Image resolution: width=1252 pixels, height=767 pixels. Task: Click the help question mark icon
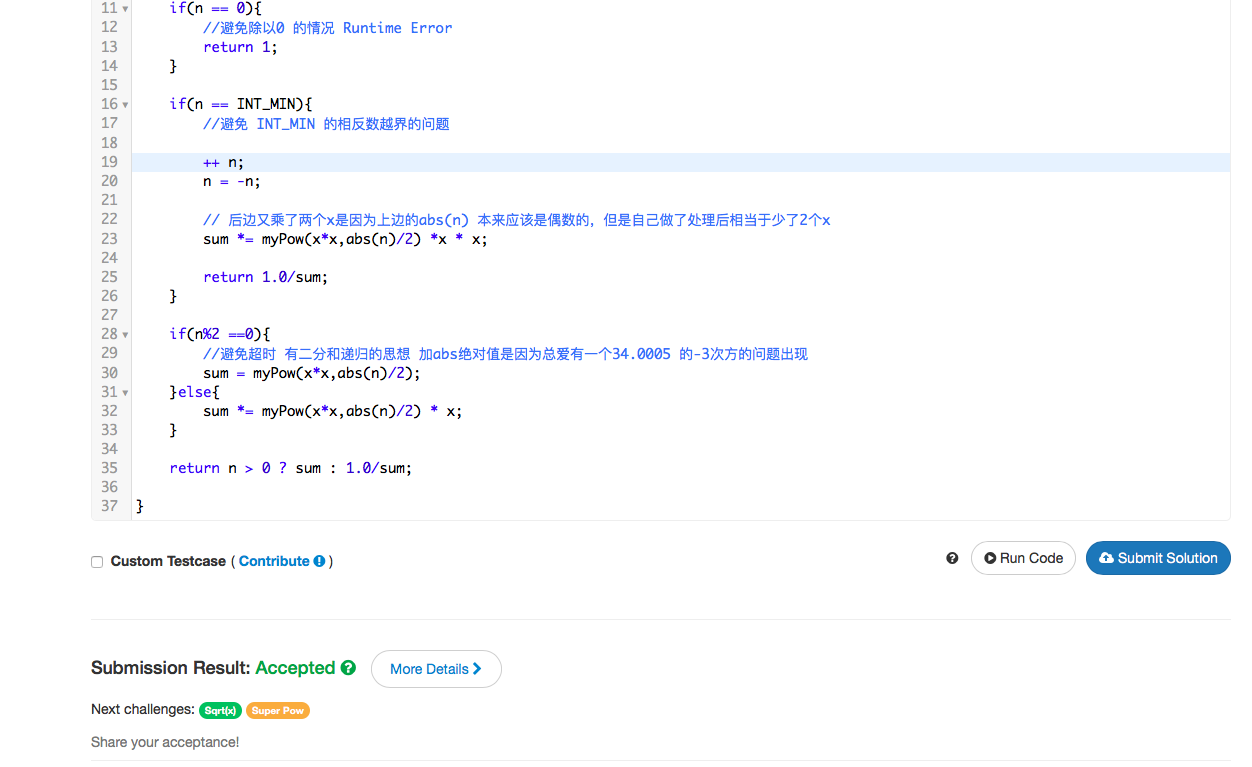952,558
